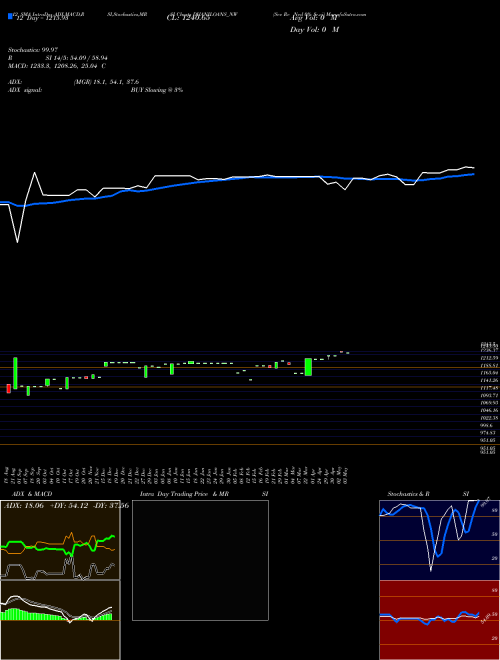Viewport: 500px width, 660px height.
Task: Click the 'ADX & MACD' panel title
Action: click(30, 494)
